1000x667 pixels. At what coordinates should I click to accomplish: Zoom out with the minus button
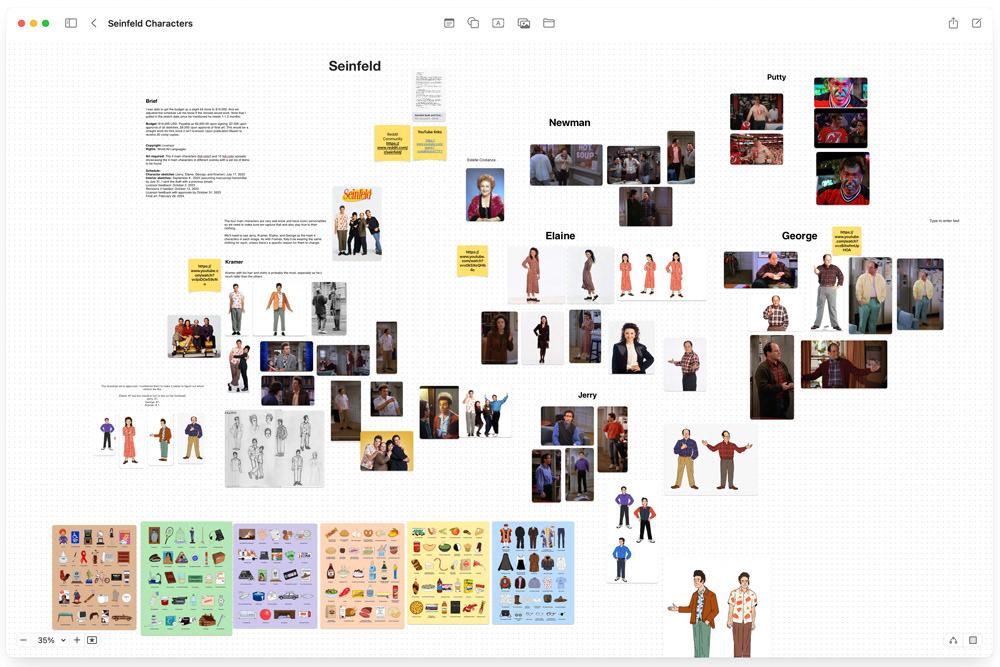24,640
